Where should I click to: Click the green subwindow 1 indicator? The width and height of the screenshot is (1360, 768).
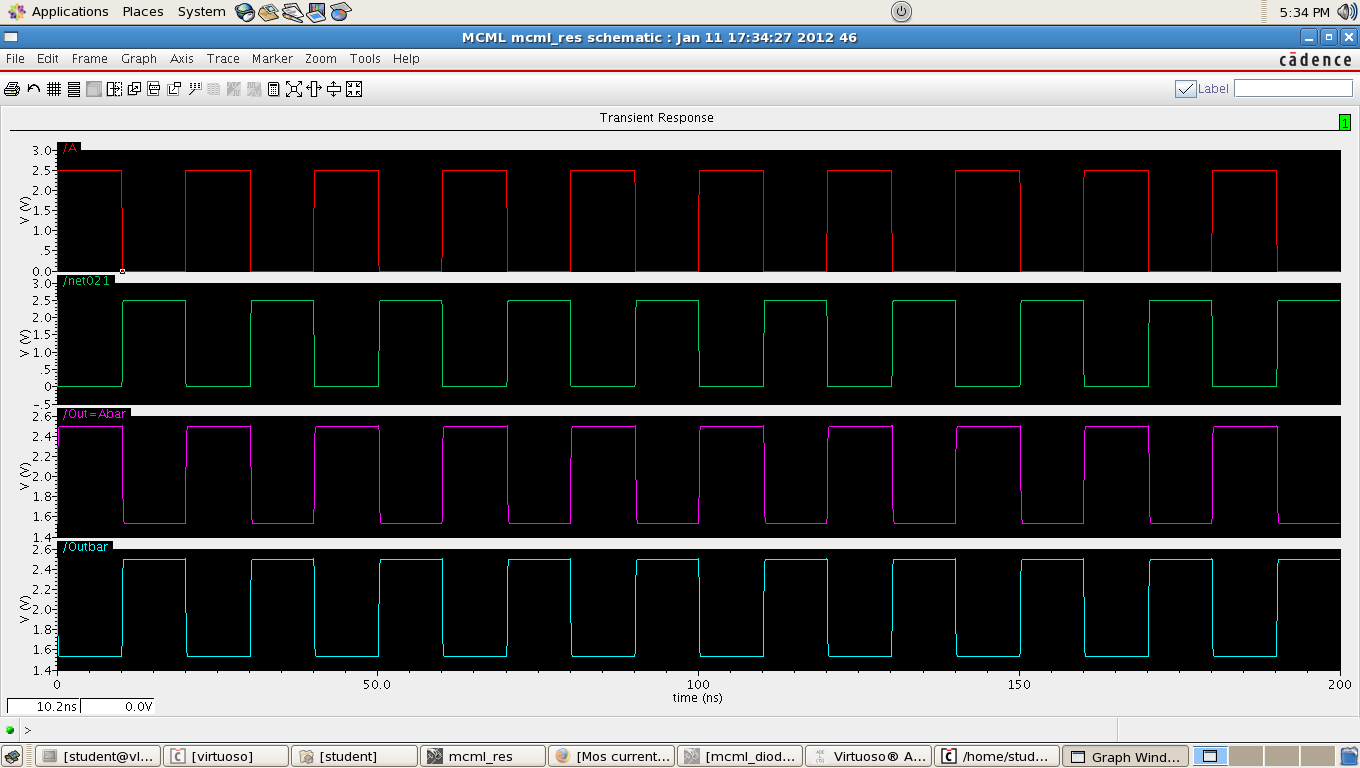tap(1344, 122)
